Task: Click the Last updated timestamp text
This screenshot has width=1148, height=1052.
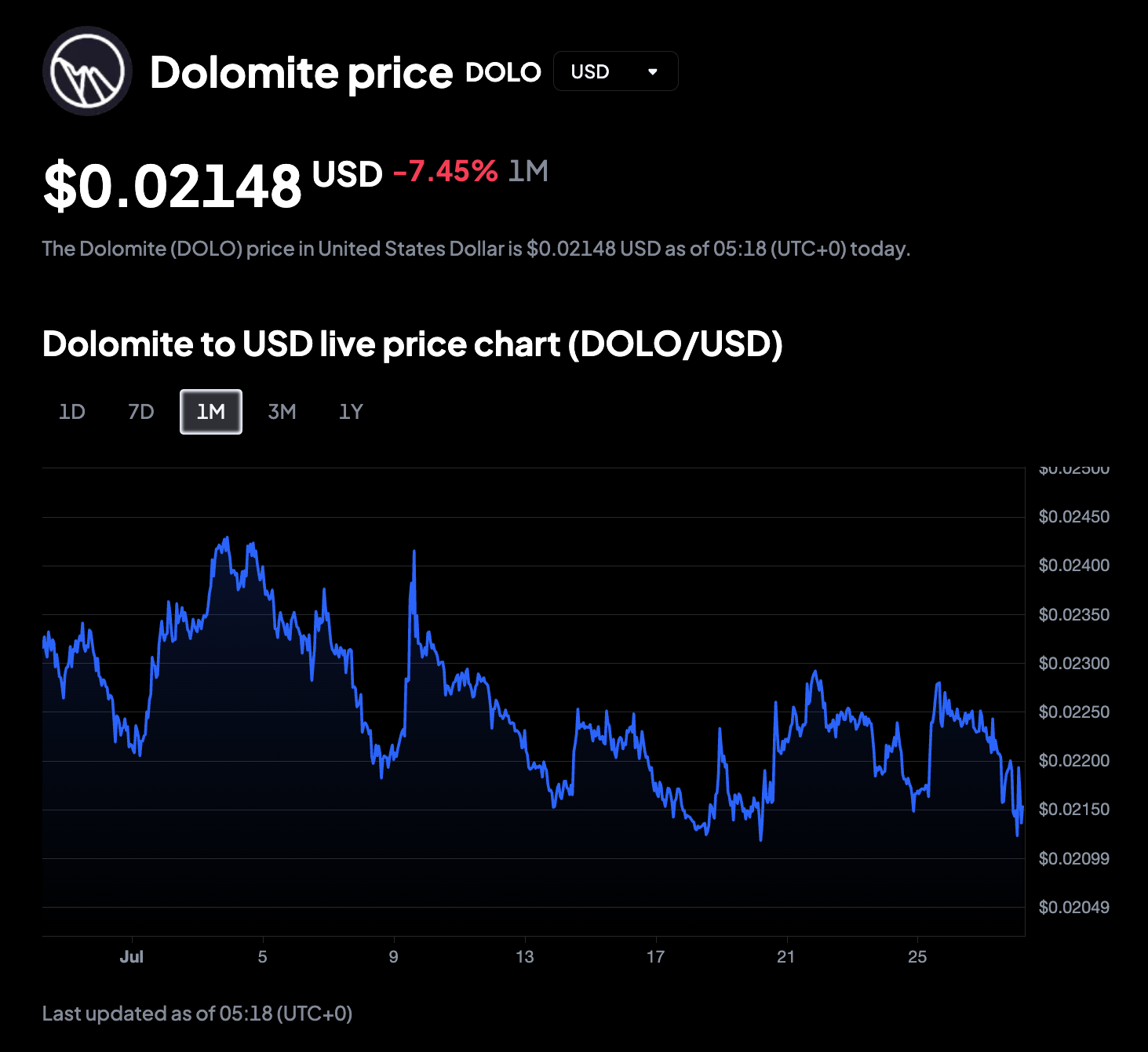Action: [197, 1014]
